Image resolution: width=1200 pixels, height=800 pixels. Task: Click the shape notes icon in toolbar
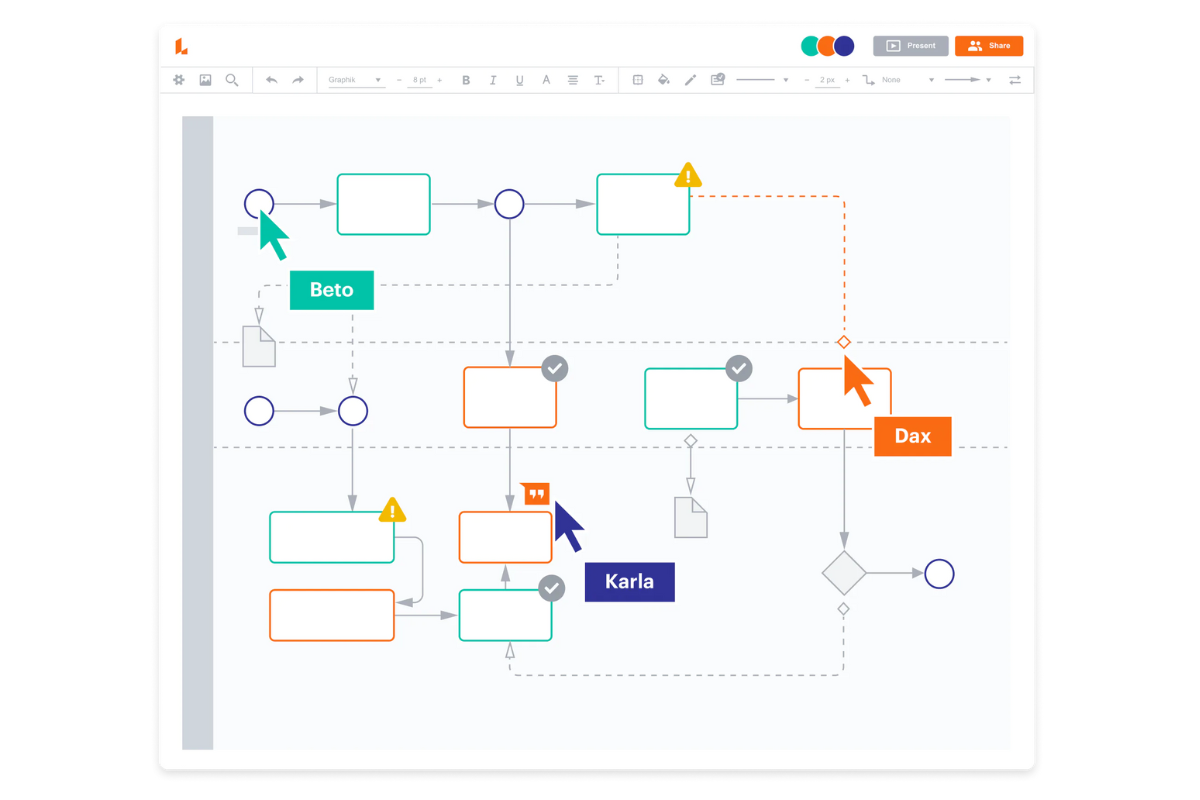click(717, 80)
